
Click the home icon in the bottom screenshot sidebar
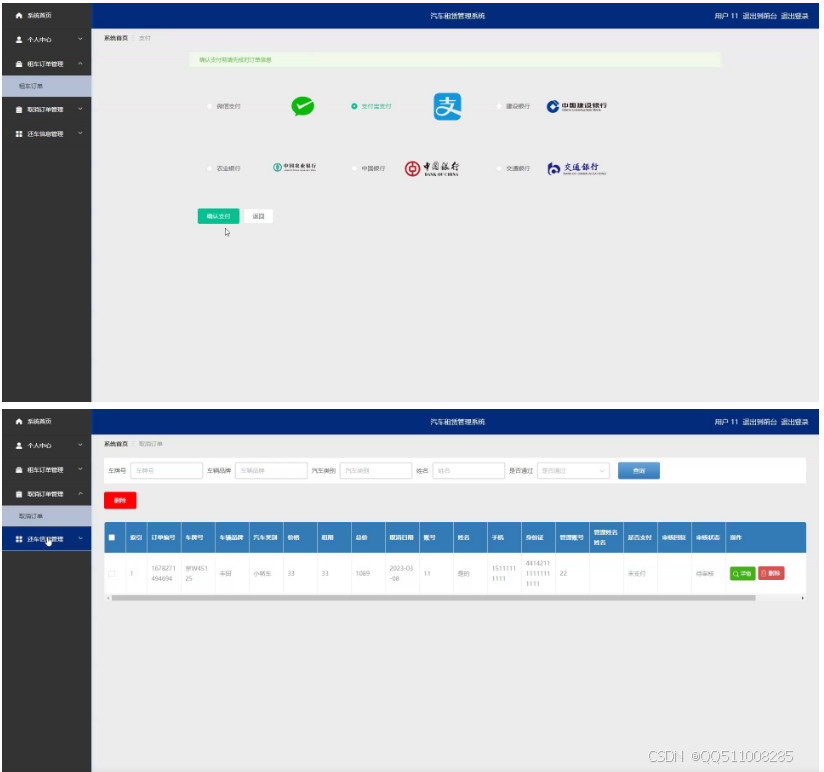(x=19, y=421)
